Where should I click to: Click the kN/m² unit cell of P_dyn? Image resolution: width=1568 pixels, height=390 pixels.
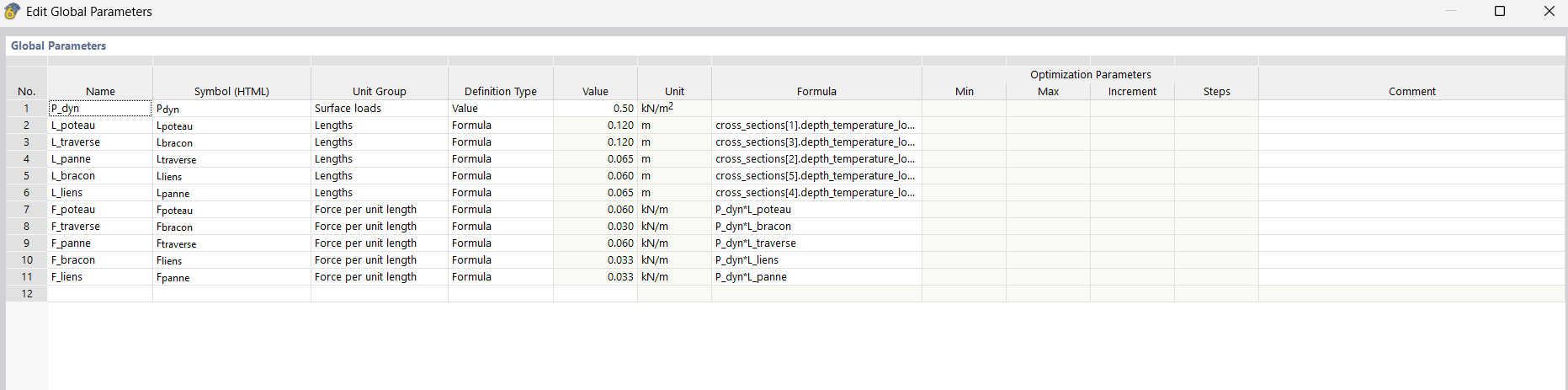click(x=674, y=109)
